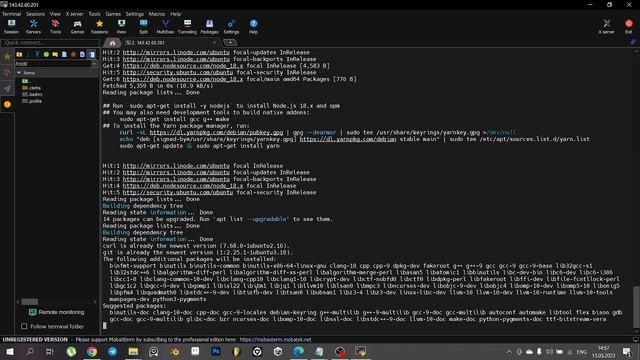The image size is (640, 360).
Task: Open Chrome from the taskbar
Action: coord(92,351)
